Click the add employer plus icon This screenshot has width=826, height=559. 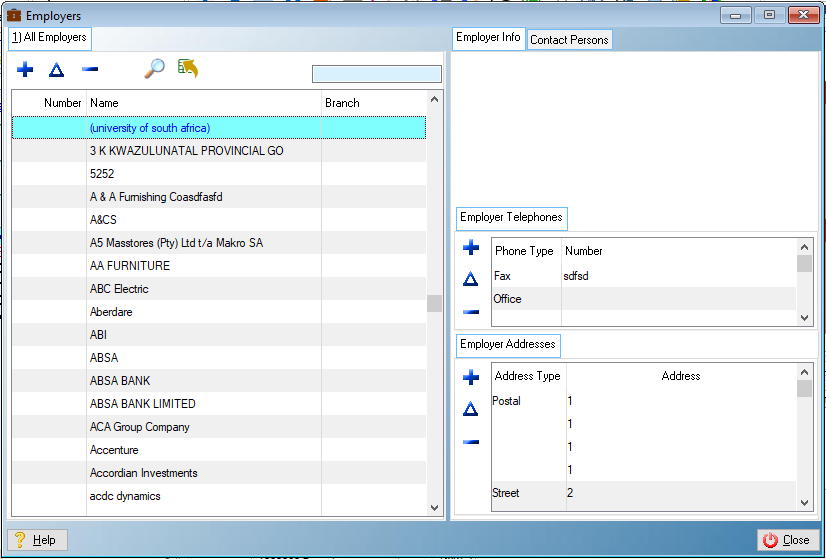click(26, 69)
